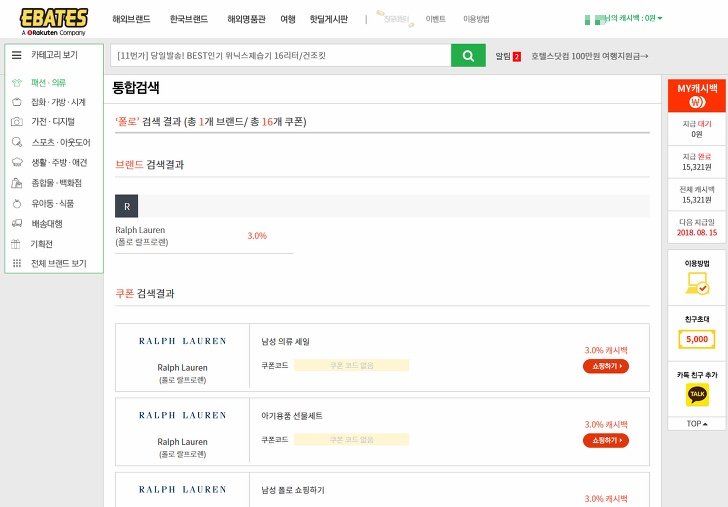Click the chef hat icon for 생활·주방·여견

pos(17,162)
